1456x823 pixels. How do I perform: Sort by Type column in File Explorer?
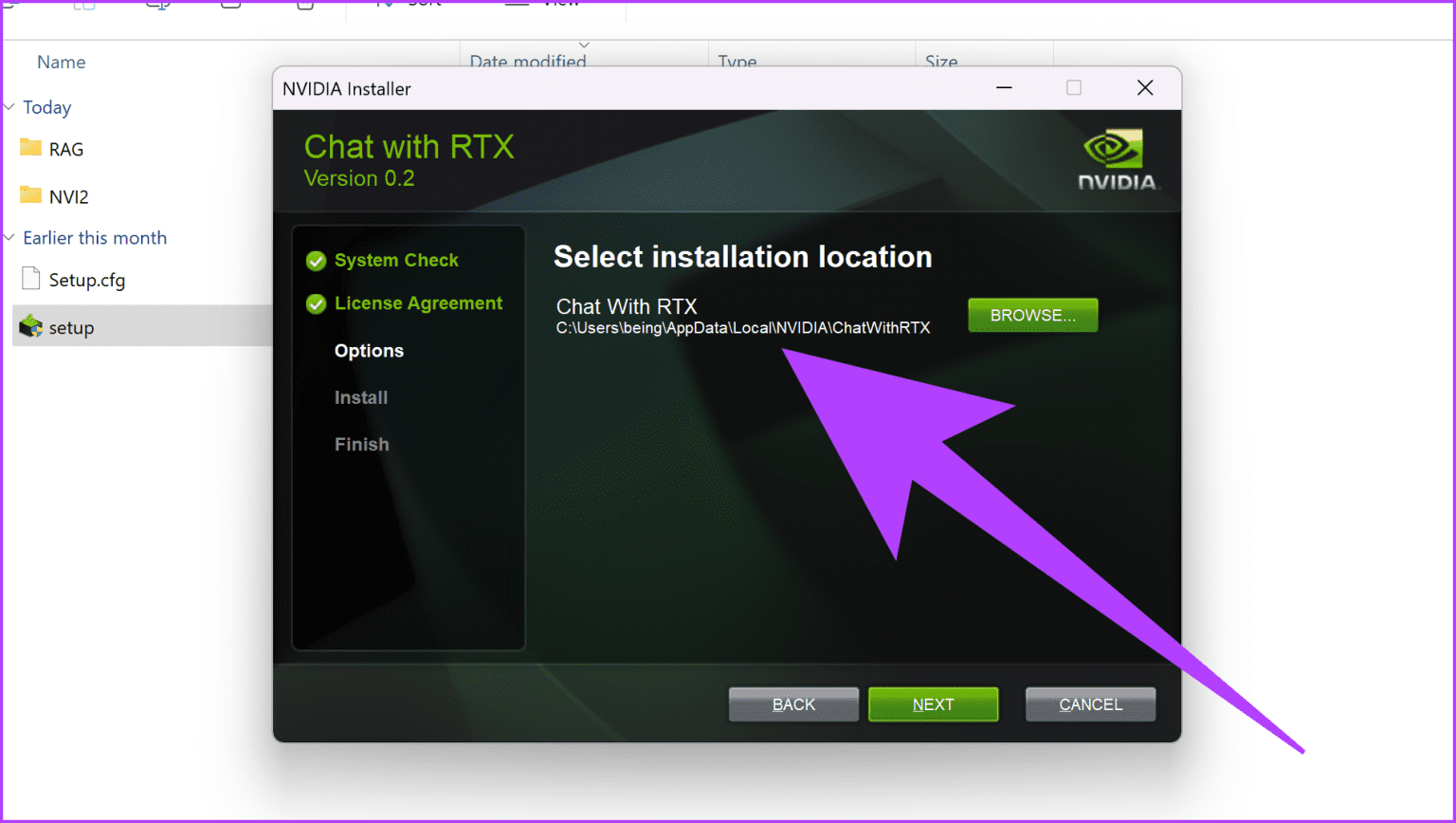pyautogui.click(x=737, y=62)
